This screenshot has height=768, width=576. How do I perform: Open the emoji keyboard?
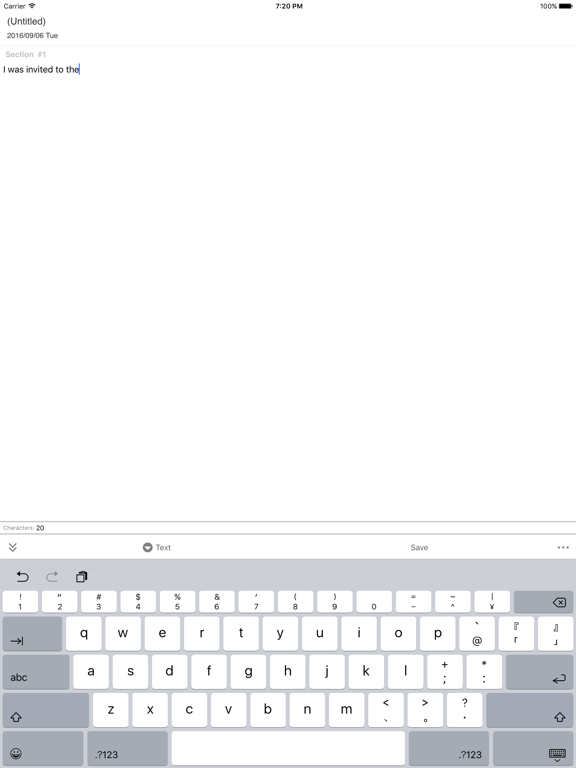click(43, 748)
